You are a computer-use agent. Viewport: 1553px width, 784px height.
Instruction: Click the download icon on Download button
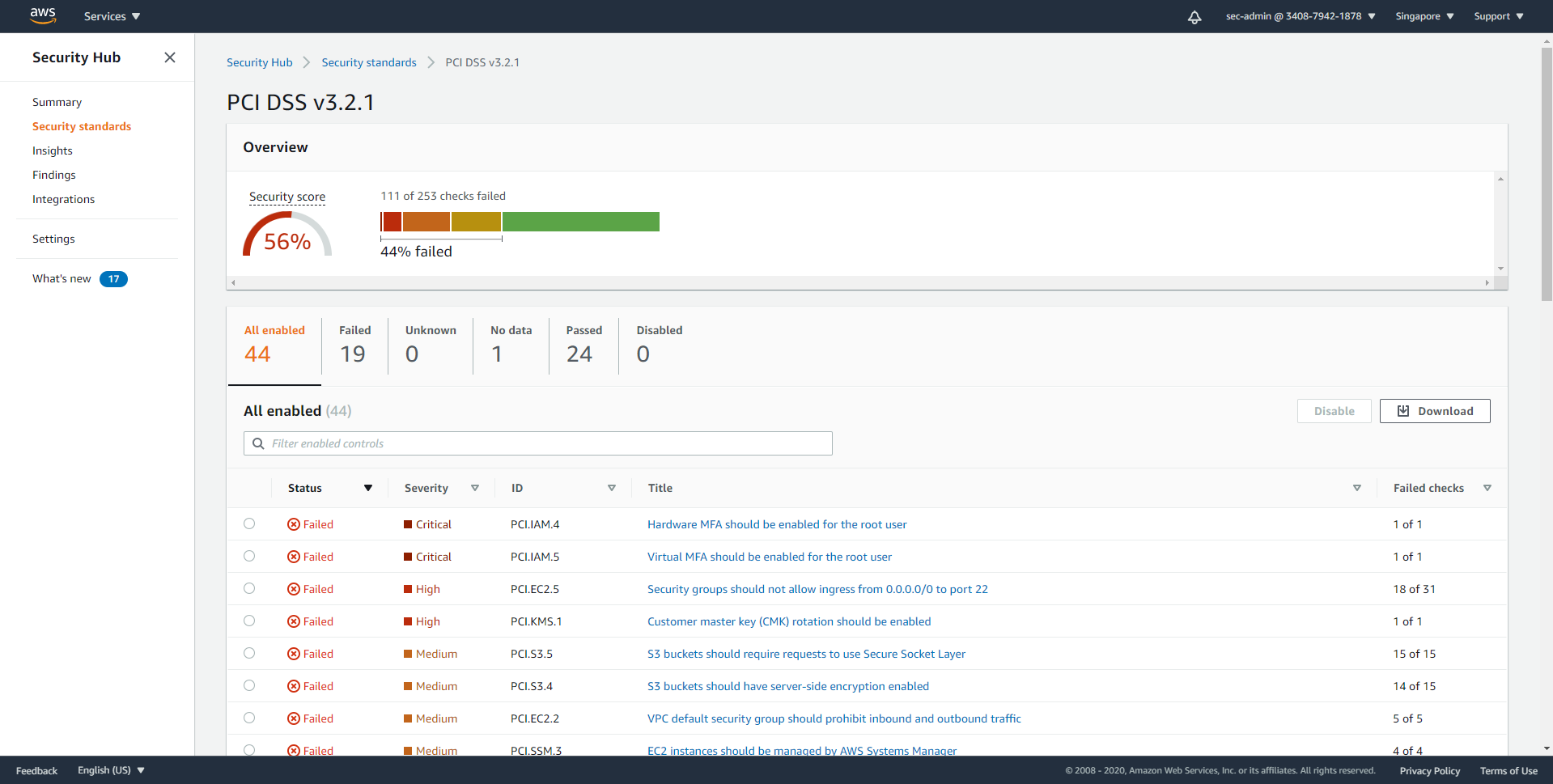pyautogui.click(x=1403, y=411)
